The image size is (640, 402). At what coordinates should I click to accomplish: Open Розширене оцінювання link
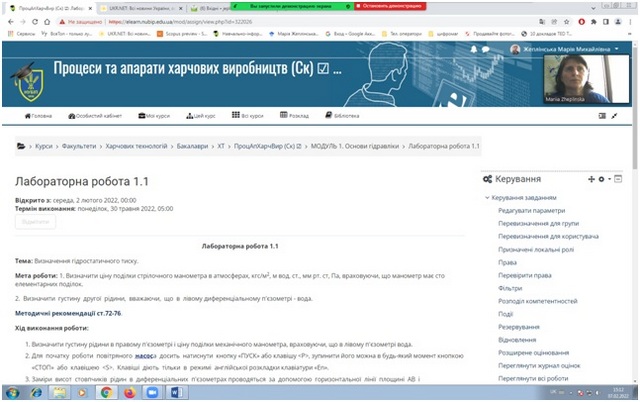click(533, 353)
